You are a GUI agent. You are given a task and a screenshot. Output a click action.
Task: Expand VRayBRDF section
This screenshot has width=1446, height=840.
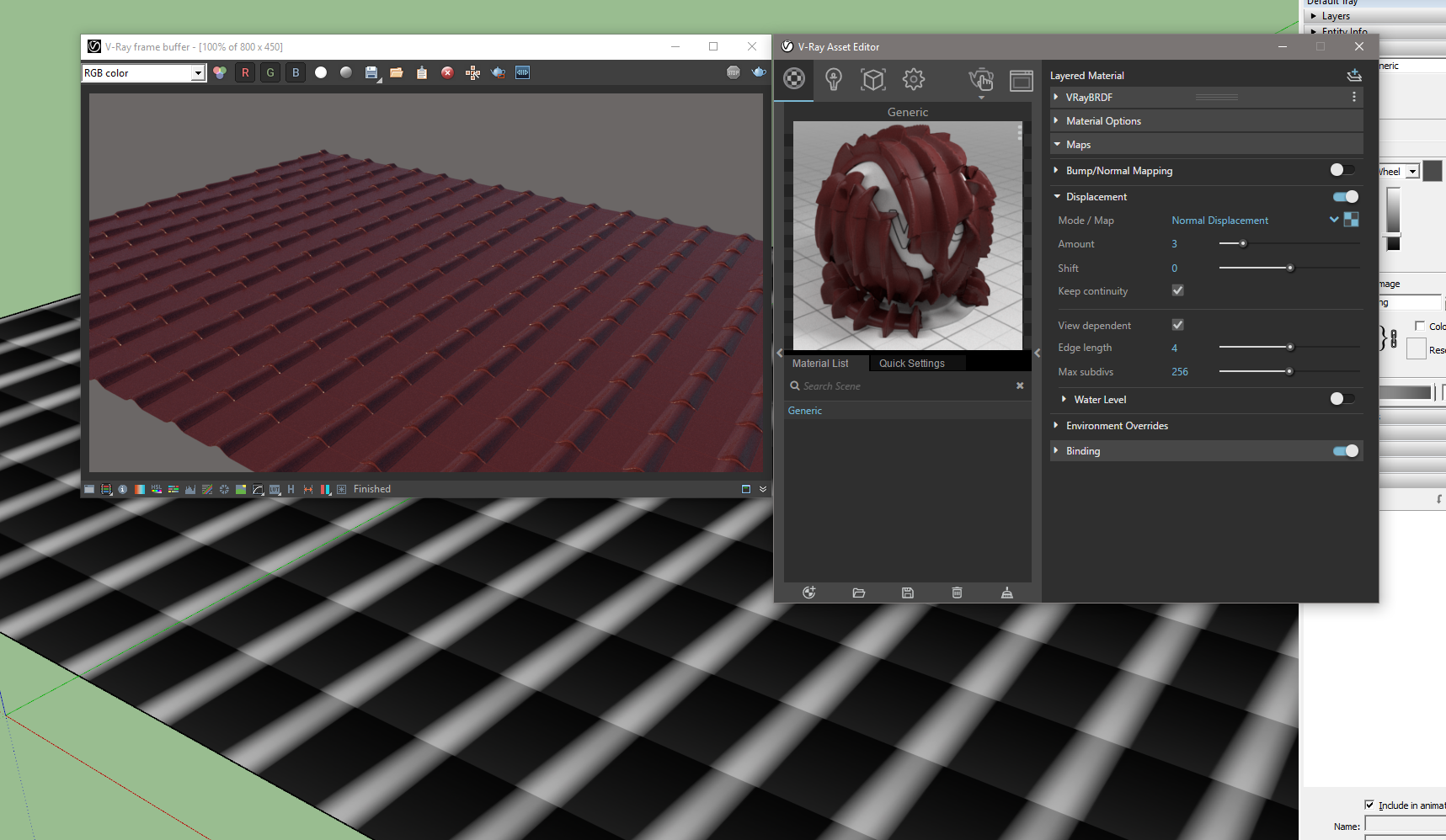click(1056, 97)
